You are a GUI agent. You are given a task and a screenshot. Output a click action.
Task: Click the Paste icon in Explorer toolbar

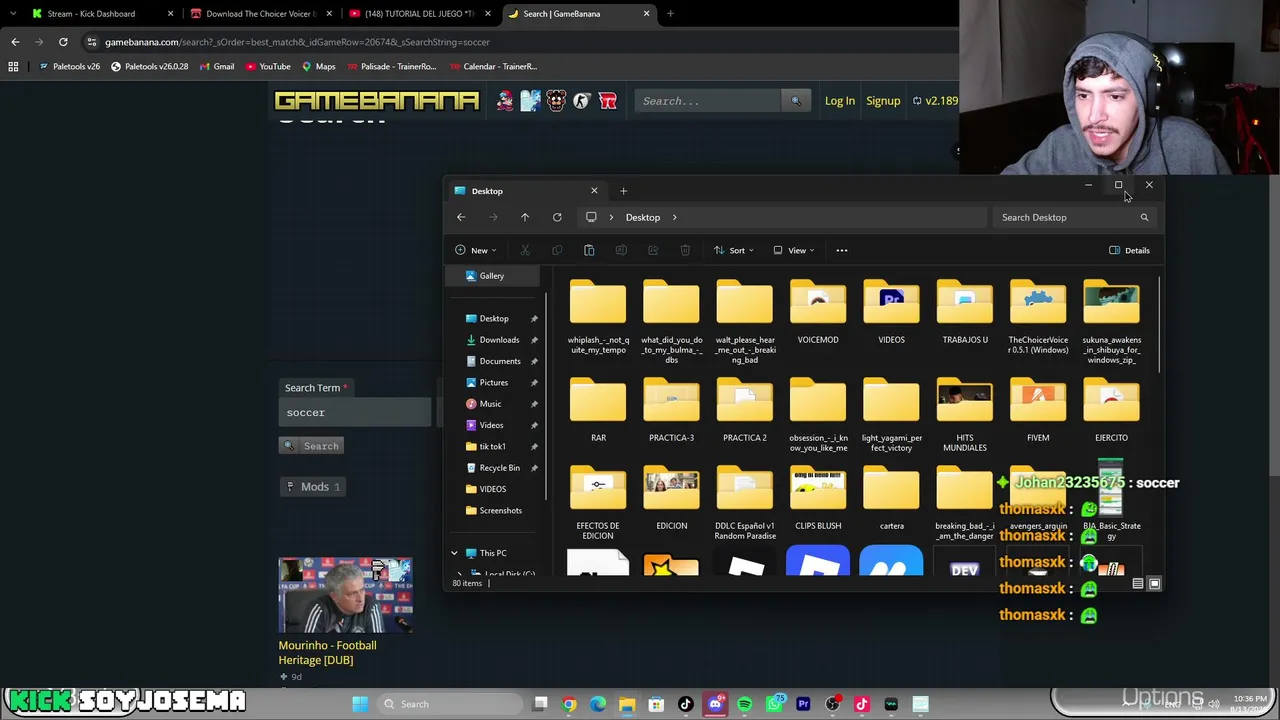coord(589,250)
